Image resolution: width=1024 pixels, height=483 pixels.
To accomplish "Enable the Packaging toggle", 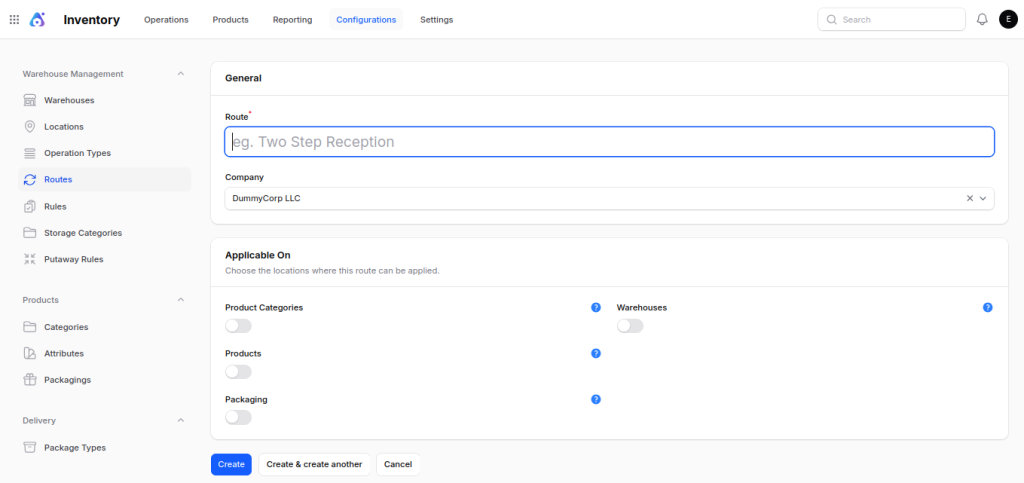I will (x=238, y=418).
